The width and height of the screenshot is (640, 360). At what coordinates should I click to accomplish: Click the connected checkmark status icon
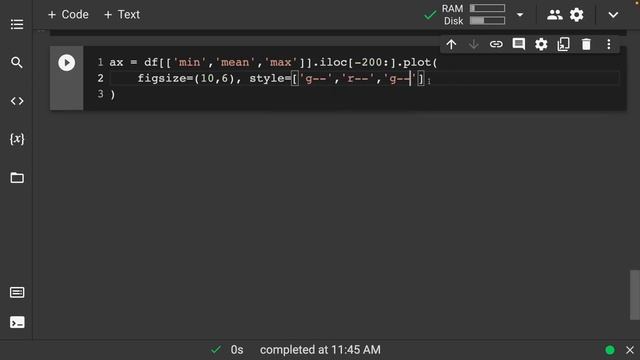point(430,16)
